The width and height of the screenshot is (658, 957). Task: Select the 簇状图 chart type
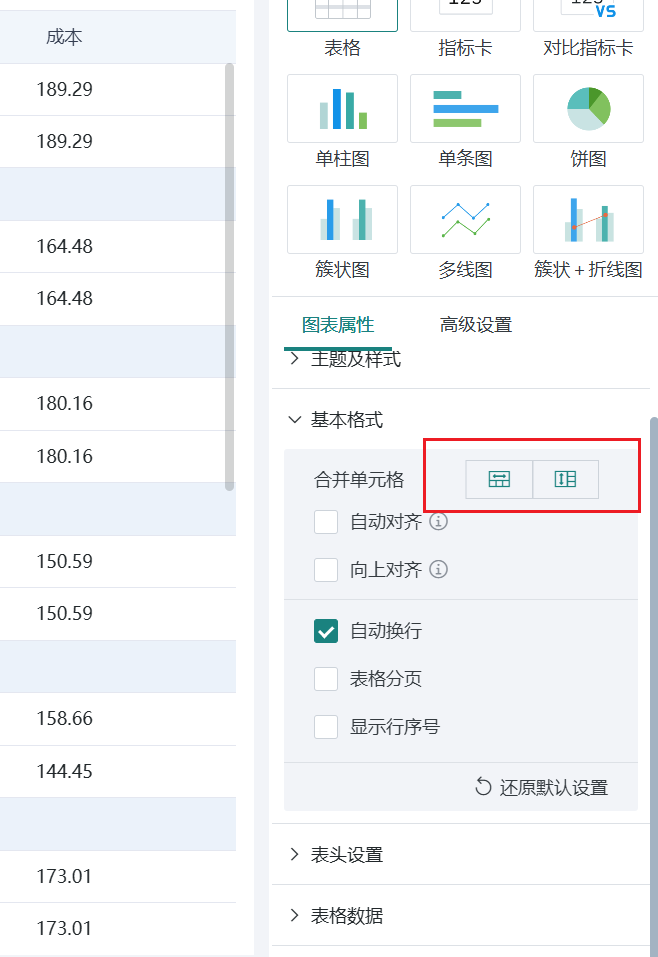[x=342, y=219]
